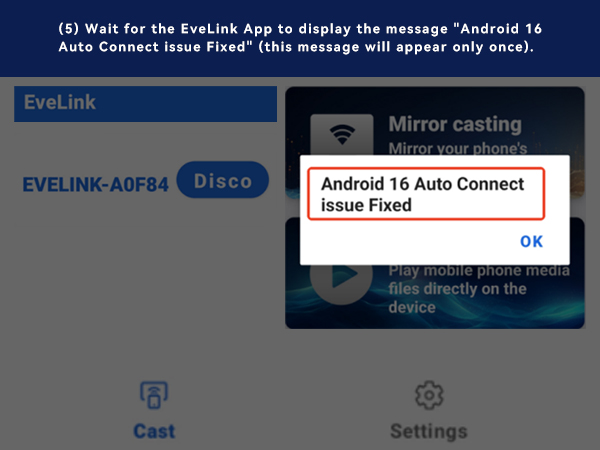Select the Cast tab label
Viewport: 600px width, 450px height.
154,431
